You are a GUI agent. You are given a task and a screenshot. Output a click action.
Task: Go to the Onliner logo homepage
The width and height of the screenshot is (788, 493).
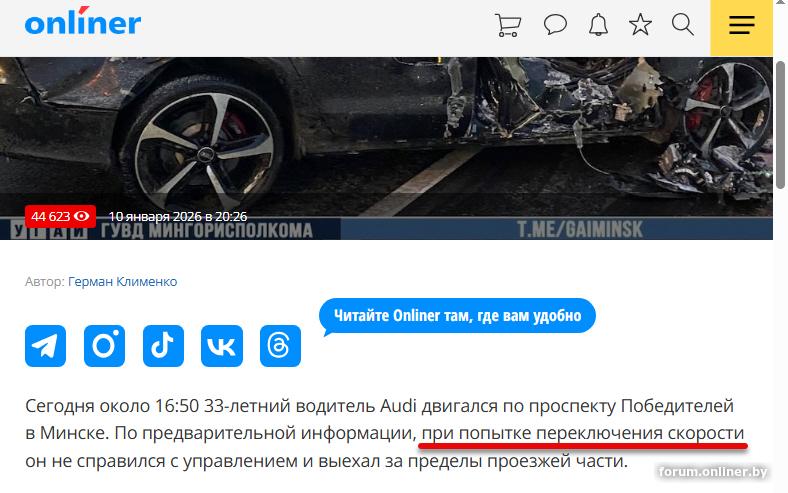(83, 22)
